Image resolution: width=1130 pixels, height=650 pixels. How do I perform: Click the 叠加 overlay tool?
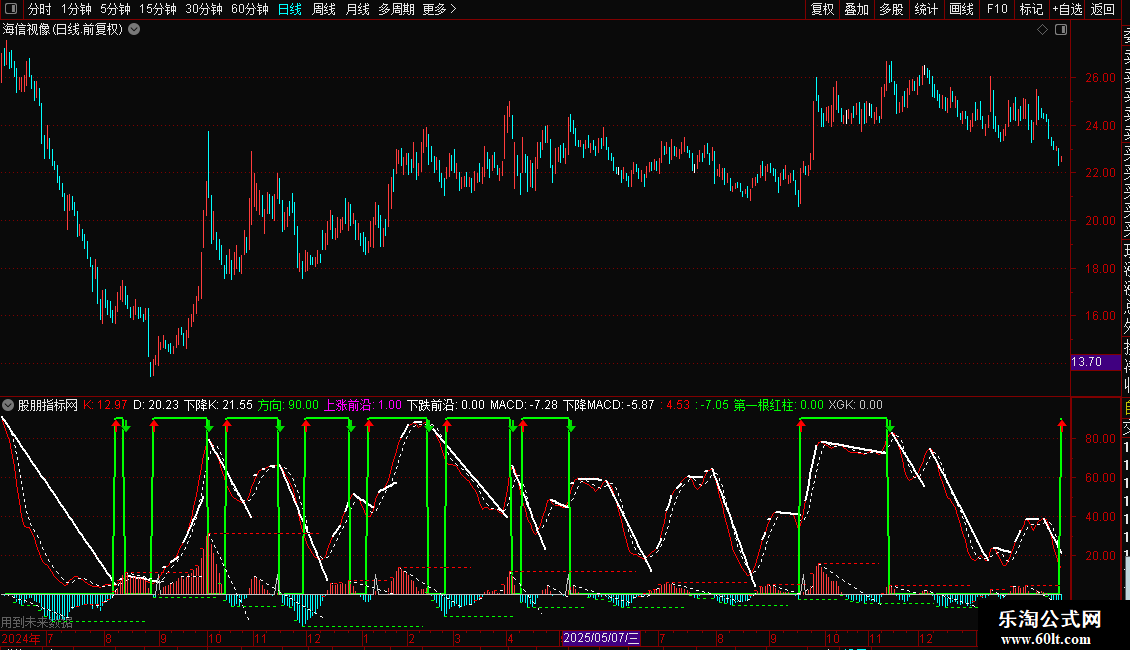coord(856,9)
